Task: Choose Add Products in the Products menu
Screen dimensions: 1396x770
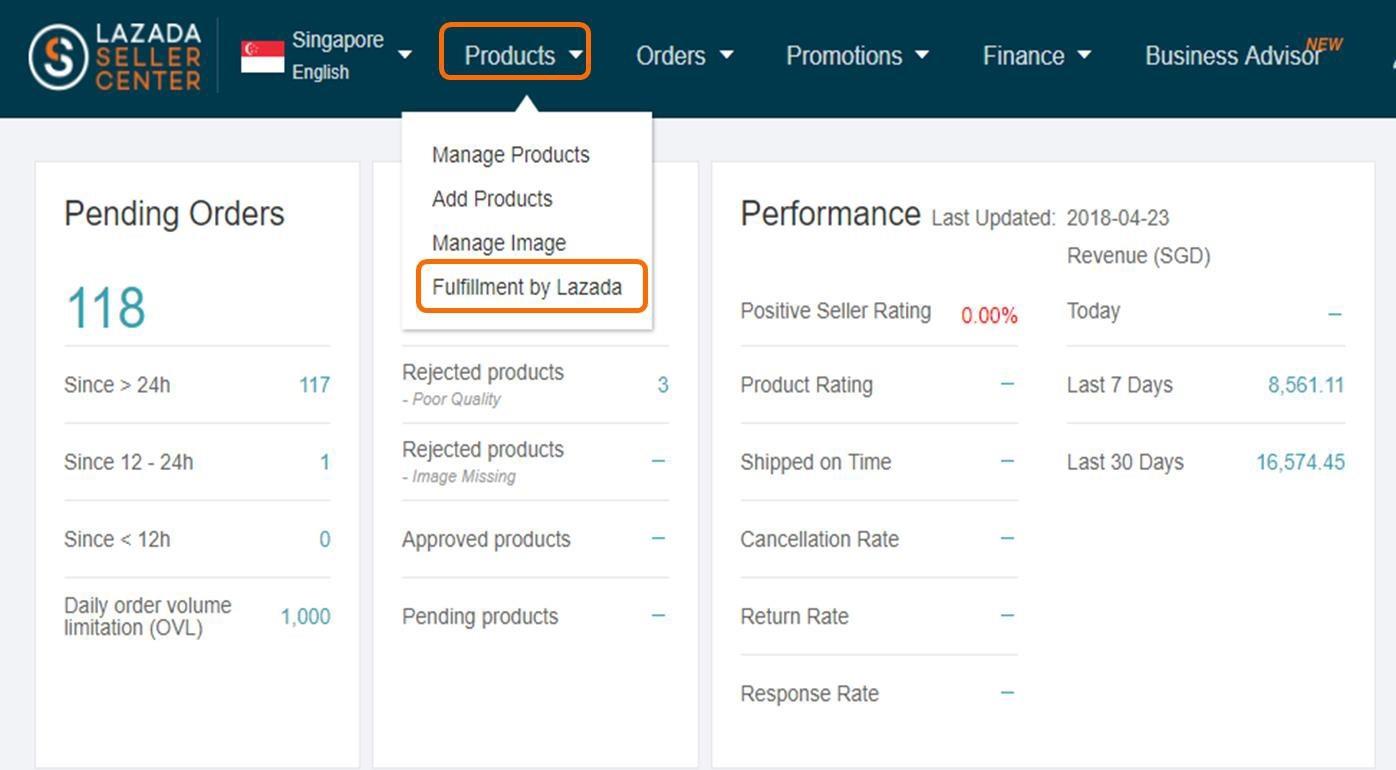Action: (492, 199)
